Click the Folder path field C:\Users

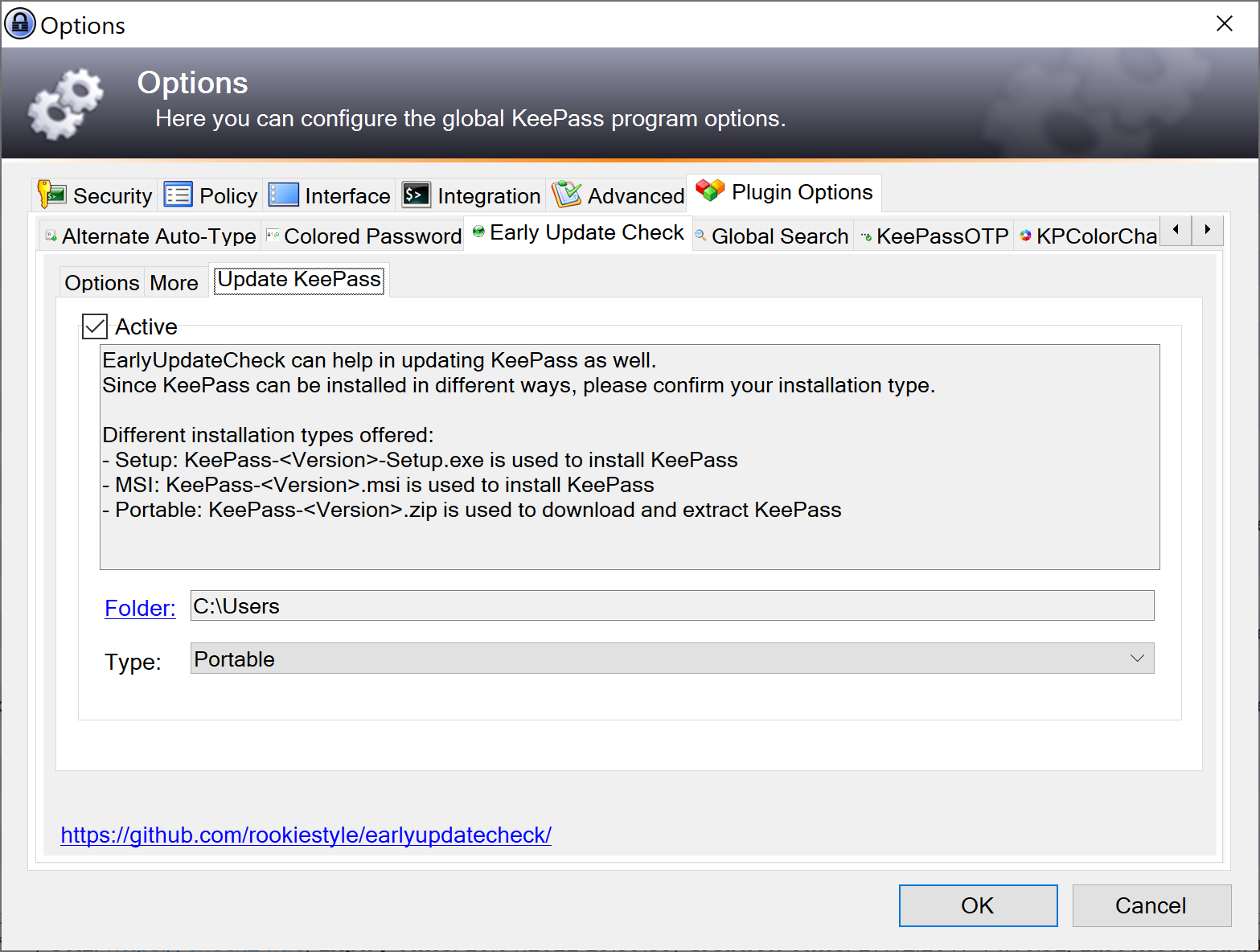(x=672, y=605)
